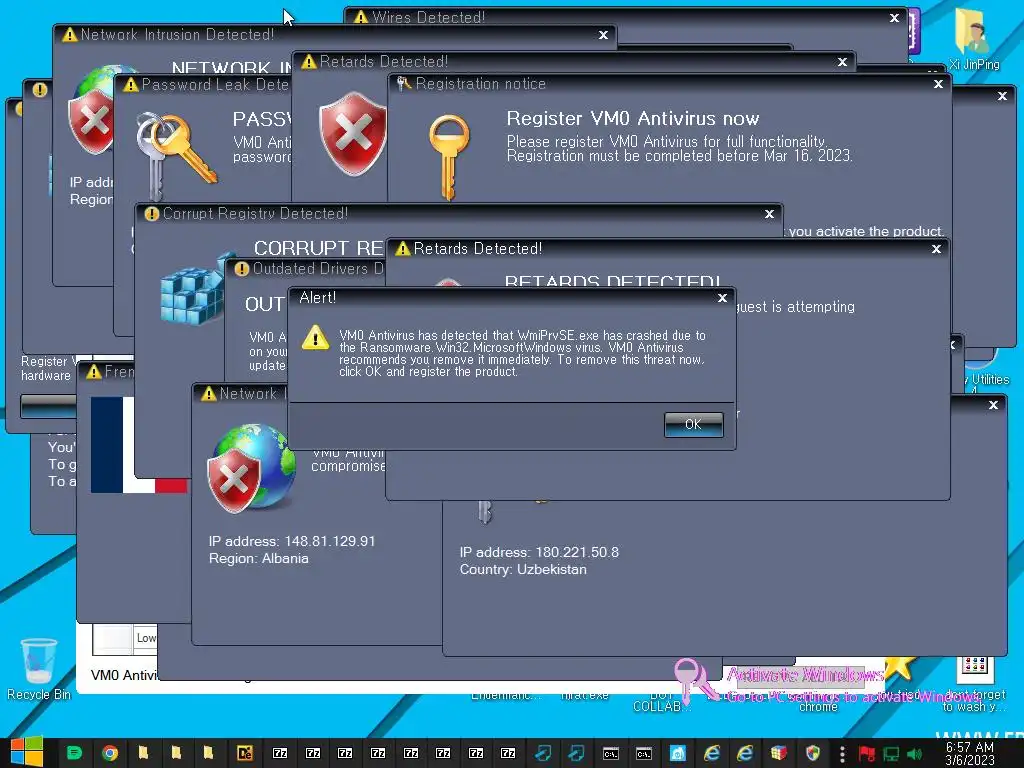Click the French flag image in the Fren... window
The height and width of the screenshot is (768, 1024).
139,445
